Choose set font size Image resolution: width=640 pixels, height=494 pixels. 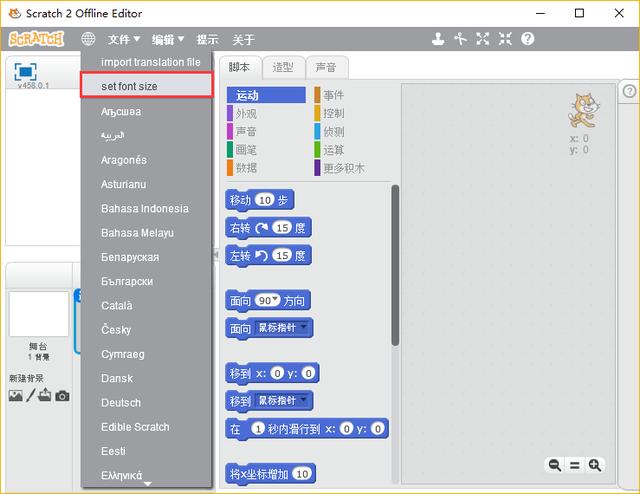[x=147, y=86]
